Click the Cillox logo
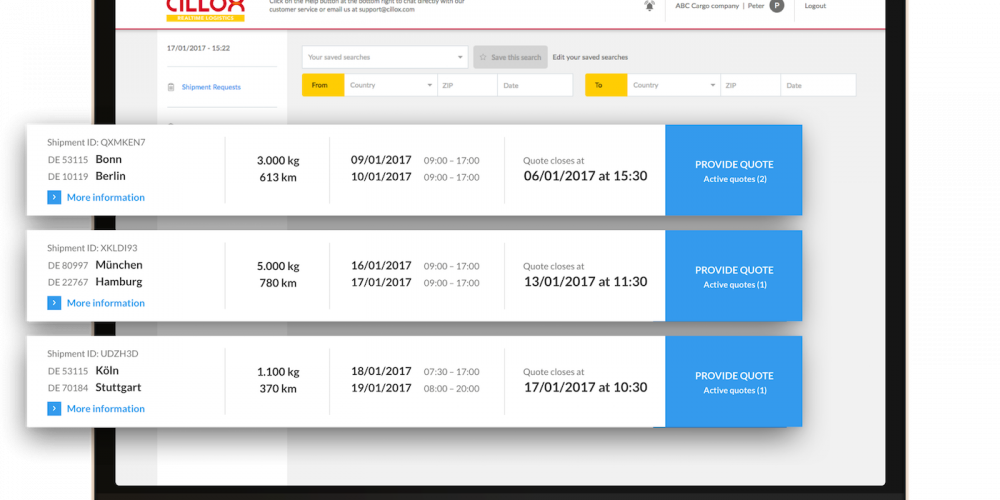This screenshot has height=500, width=1000. tap(205, 9)
